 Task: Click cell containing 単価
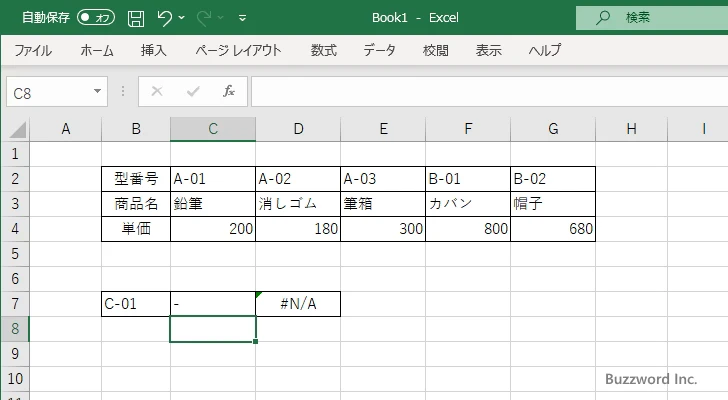(136, 229)
